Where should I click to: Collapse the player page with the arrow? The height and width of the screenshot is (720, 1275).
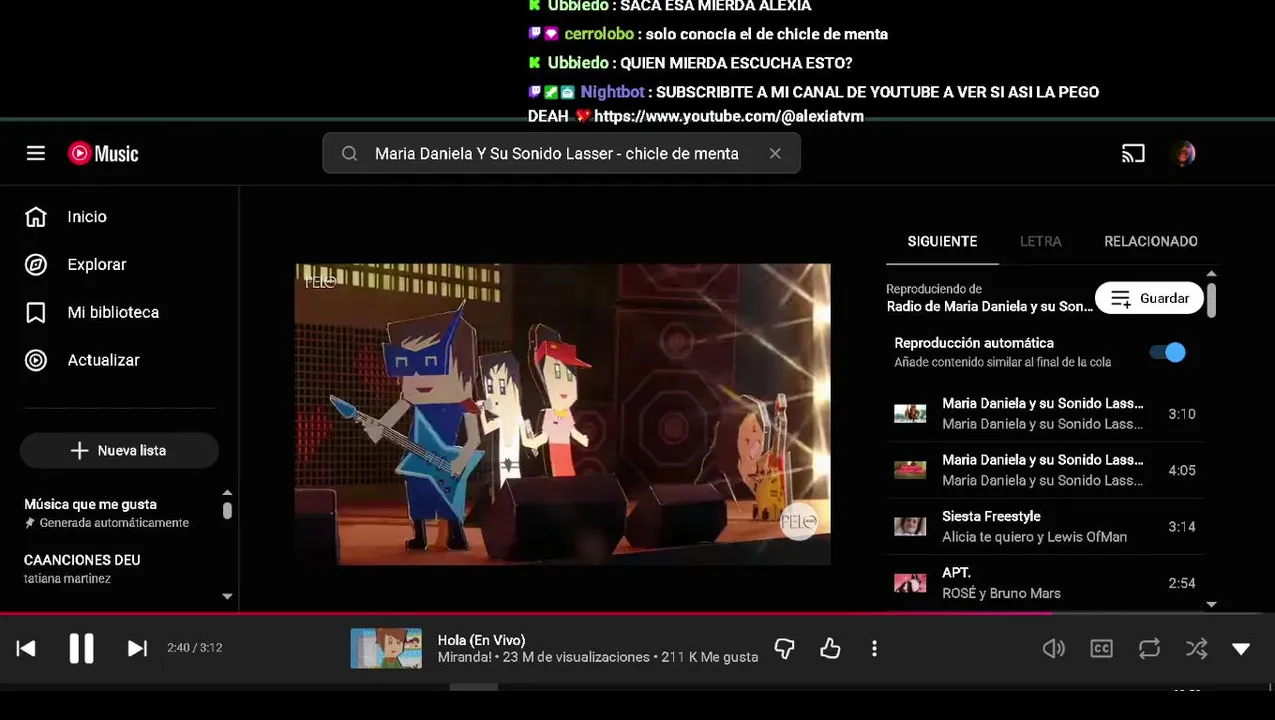1241,649
